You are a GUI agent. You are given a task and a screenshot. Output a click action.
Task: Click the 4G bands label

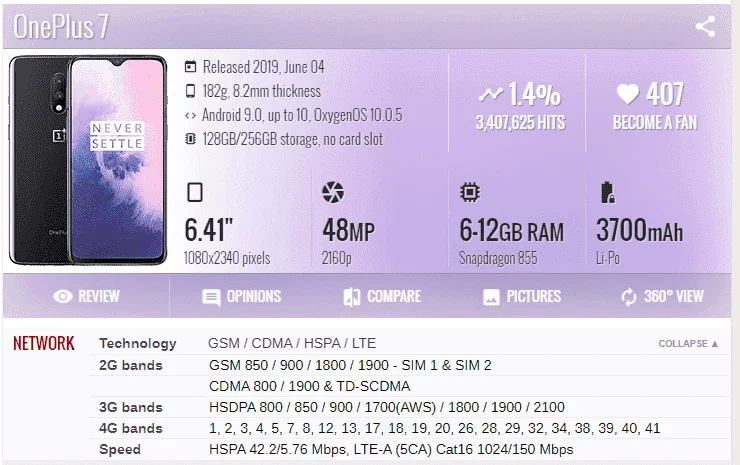(131, 428)
